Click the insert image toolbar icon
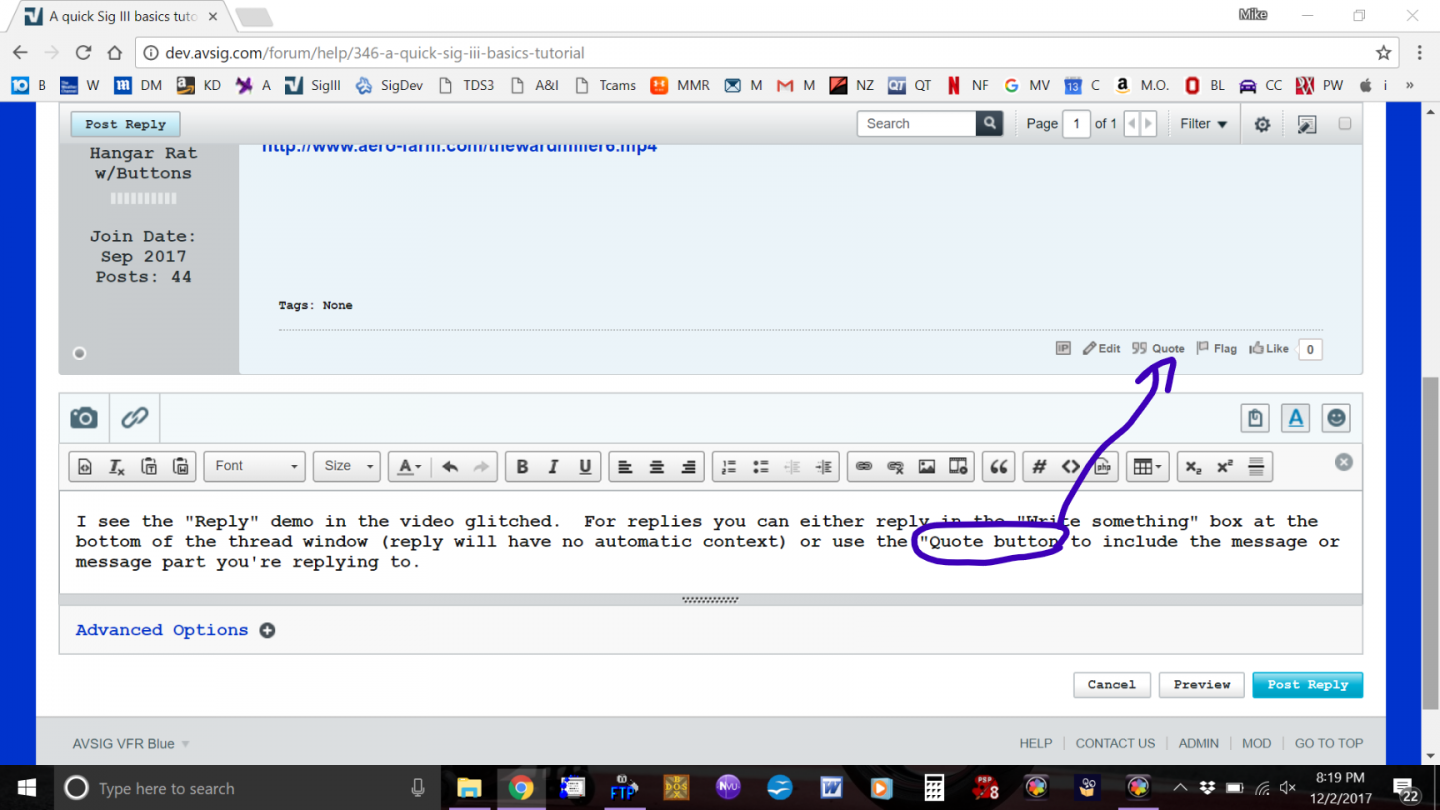 point(927,467)
